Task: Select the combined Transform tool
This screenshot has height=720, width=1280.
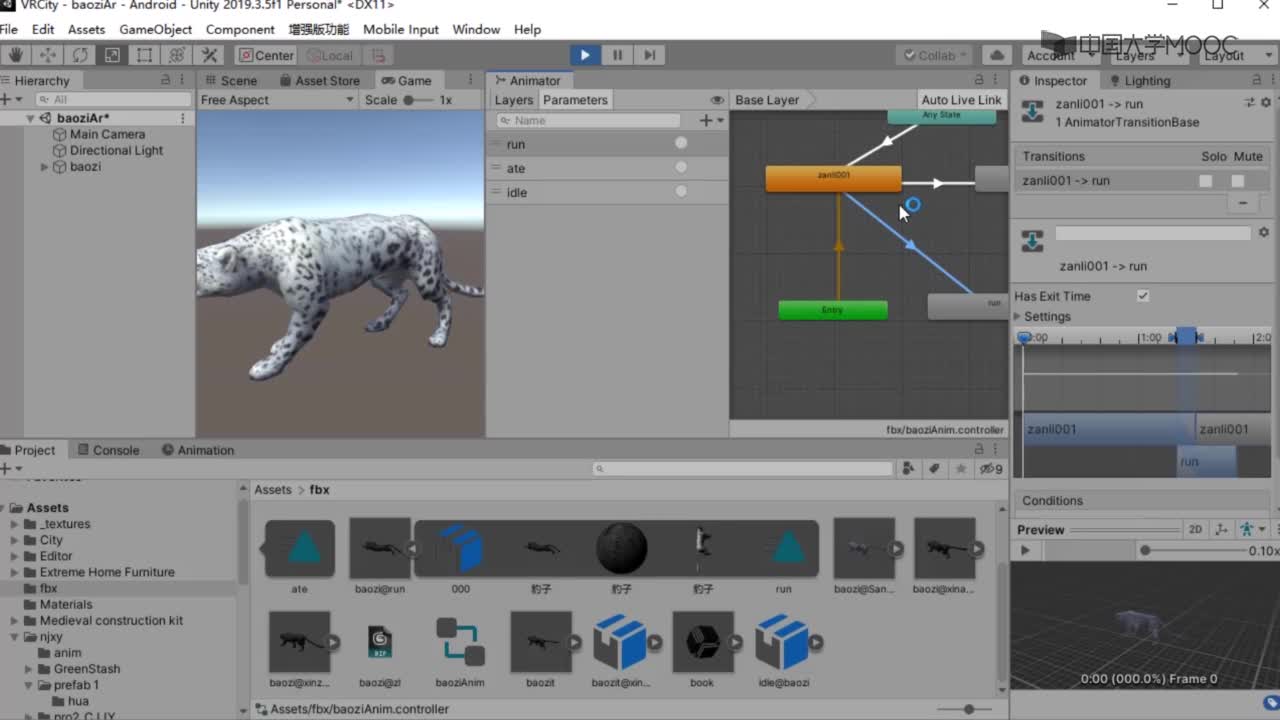Action: click(177, 55)
